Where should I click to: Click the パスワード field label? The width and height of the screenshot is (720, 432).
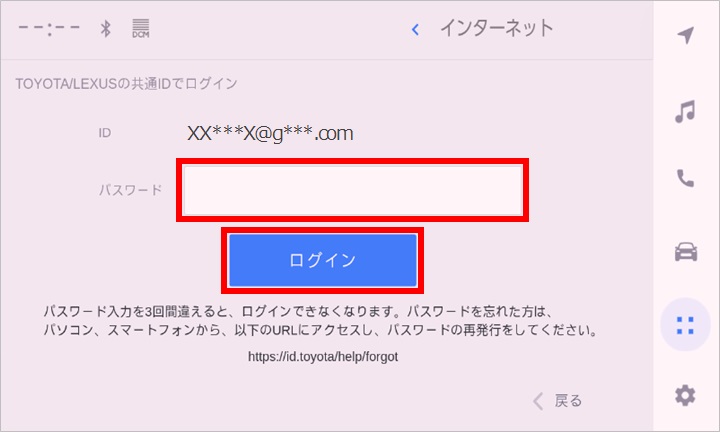130,190
